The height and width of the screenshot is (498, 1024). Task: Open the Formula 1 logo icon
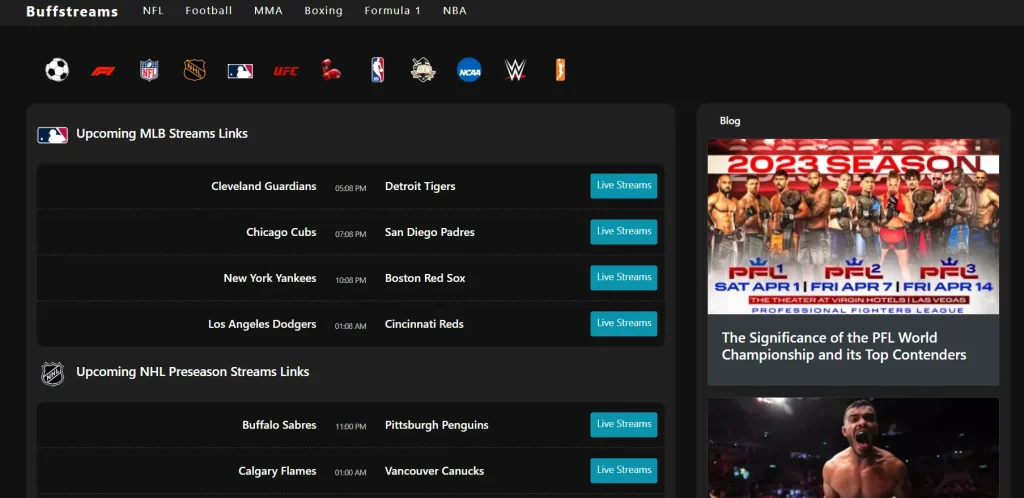[x=103, y=71]
